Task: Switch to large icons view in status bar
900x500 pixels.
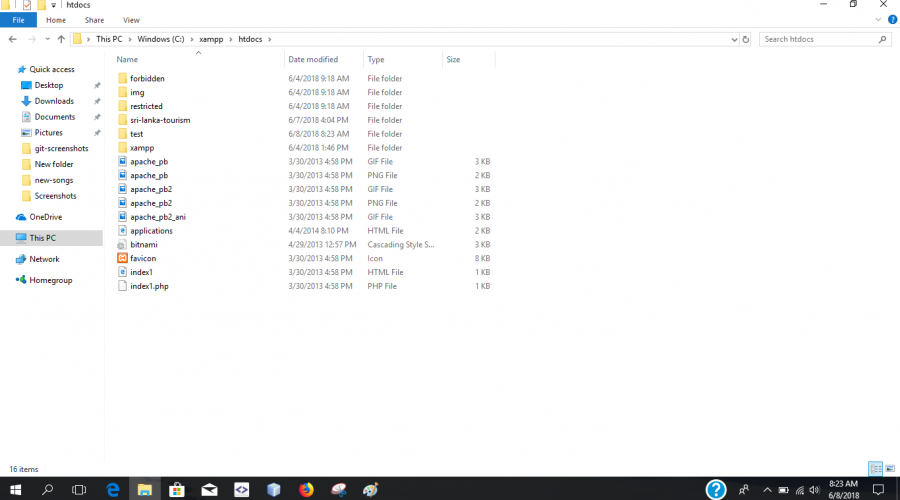Action: (889, 468)
